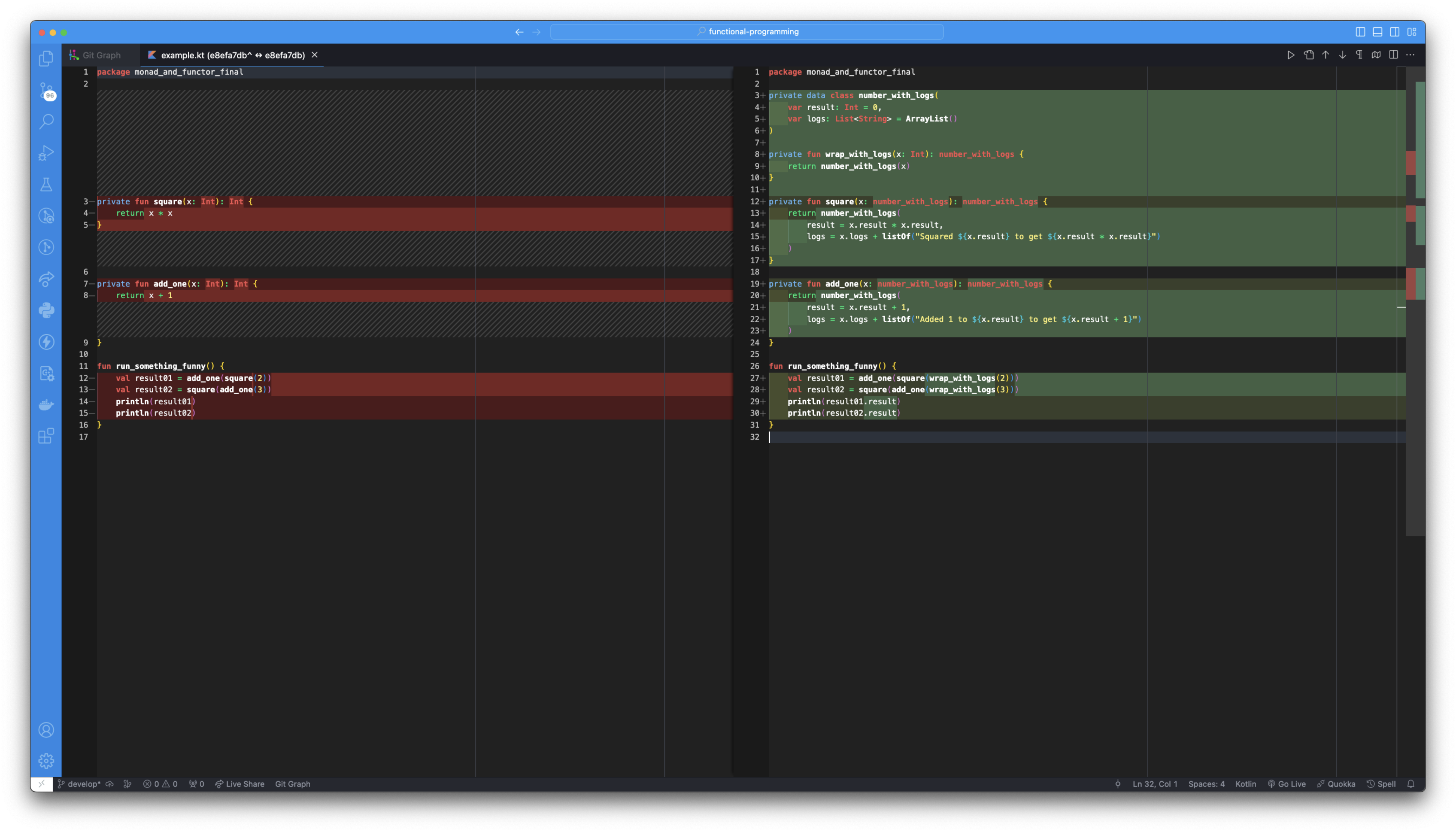This screenshot has width=1456, height=832.
Task: Open Git Graph from the status bar
Action: (x=293, y=784)
